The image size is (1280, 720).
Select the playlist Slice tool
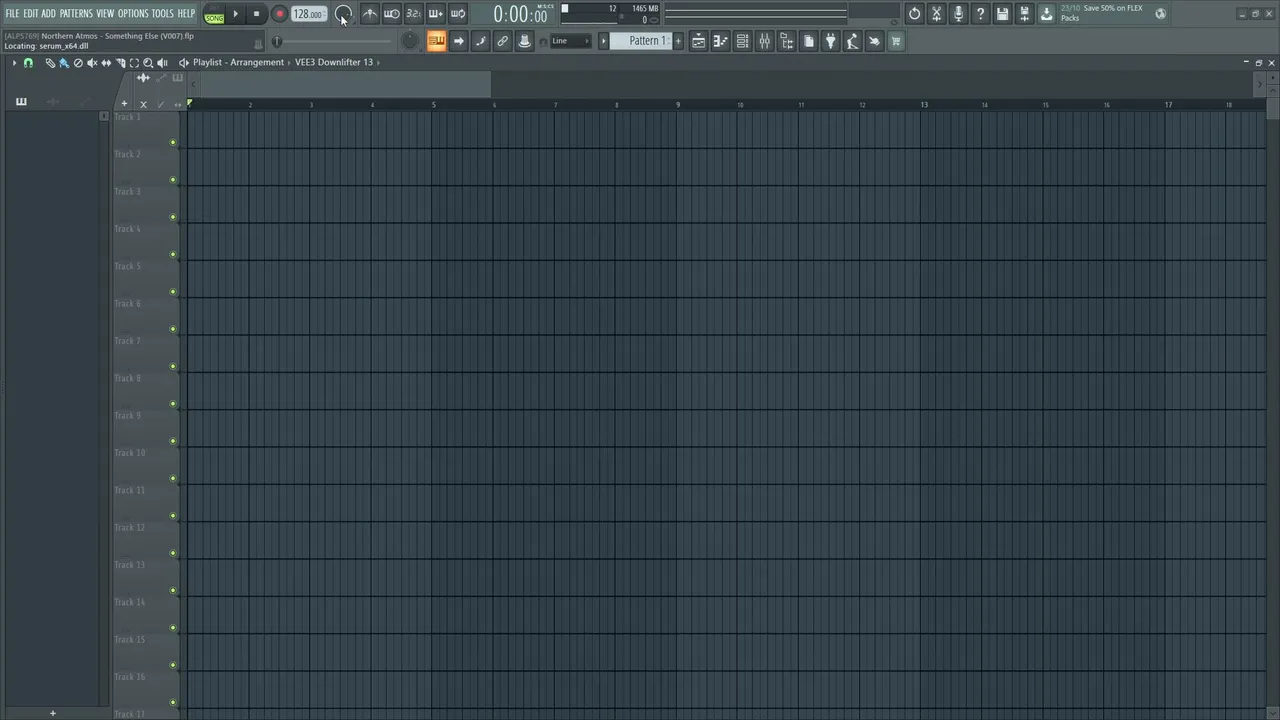click(x=120, y=62)
